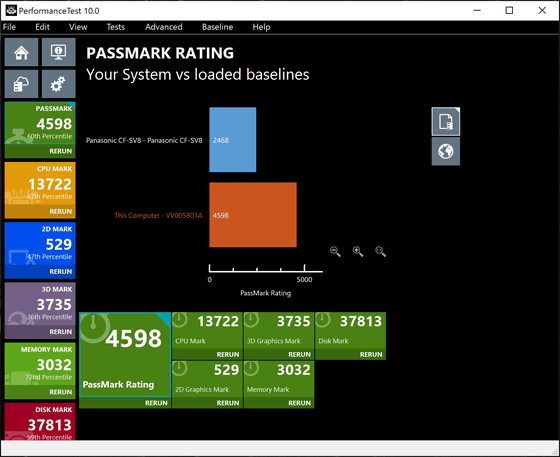Viewport: 560px width, 457px height.
Task: Open the Baseline menu
Action: click(x=218, y=27)
